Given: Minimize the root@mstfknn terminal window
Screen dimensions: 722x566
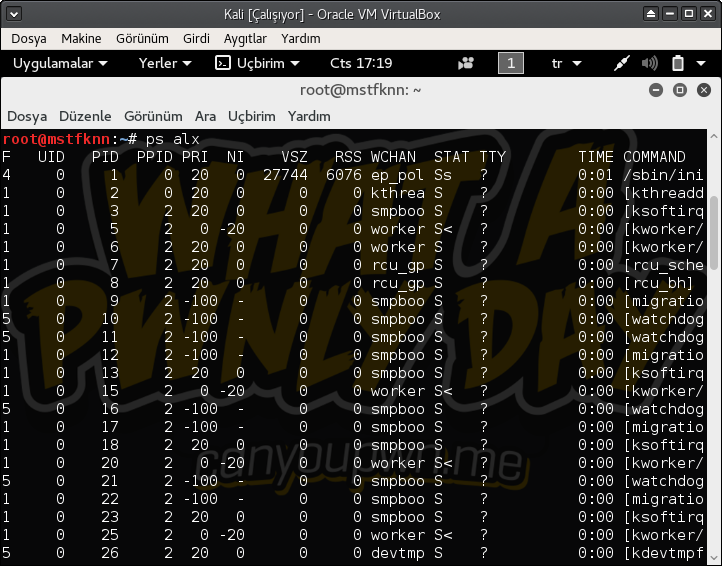Looking at the screenshot, I should 656,90.
